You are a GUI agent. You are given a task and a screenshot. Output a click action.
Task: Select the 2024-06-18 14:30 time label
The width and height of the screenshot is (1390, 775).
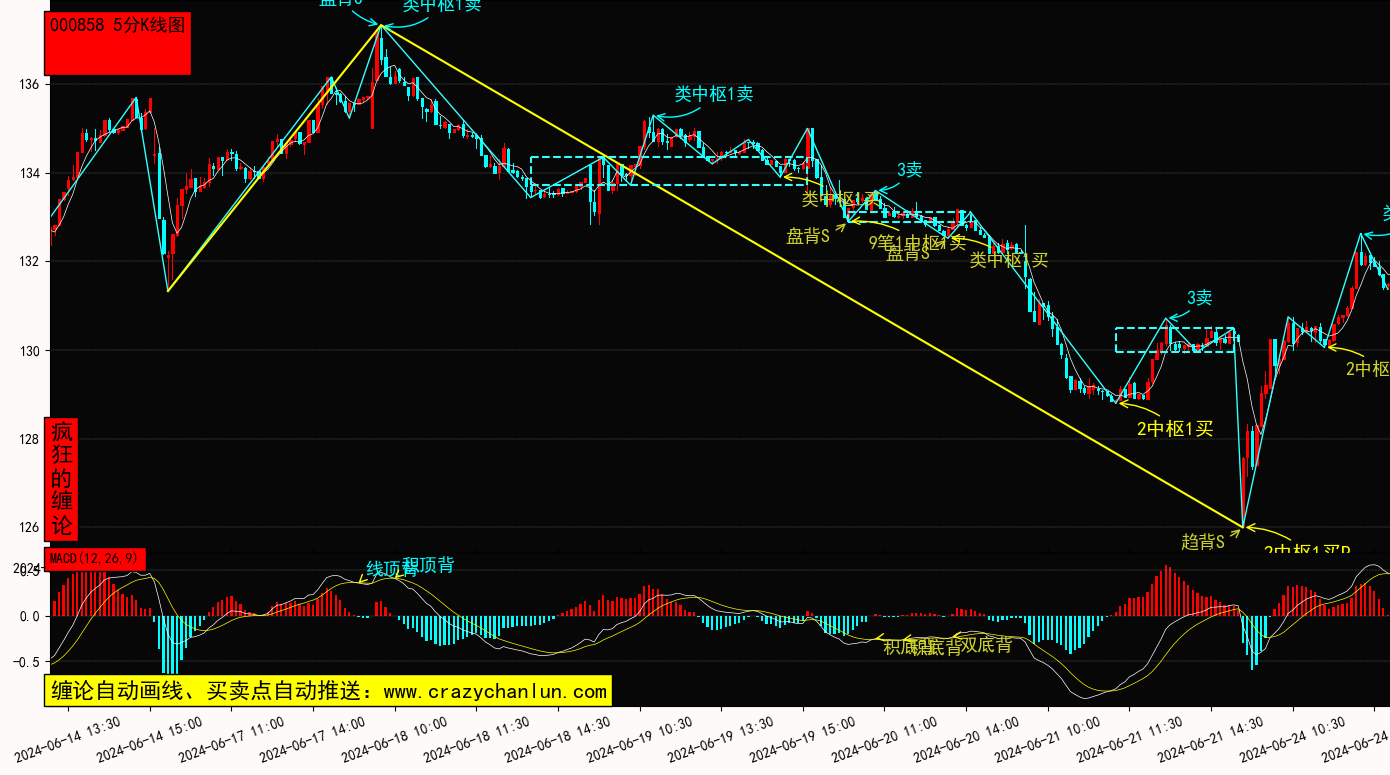(559, 739)
